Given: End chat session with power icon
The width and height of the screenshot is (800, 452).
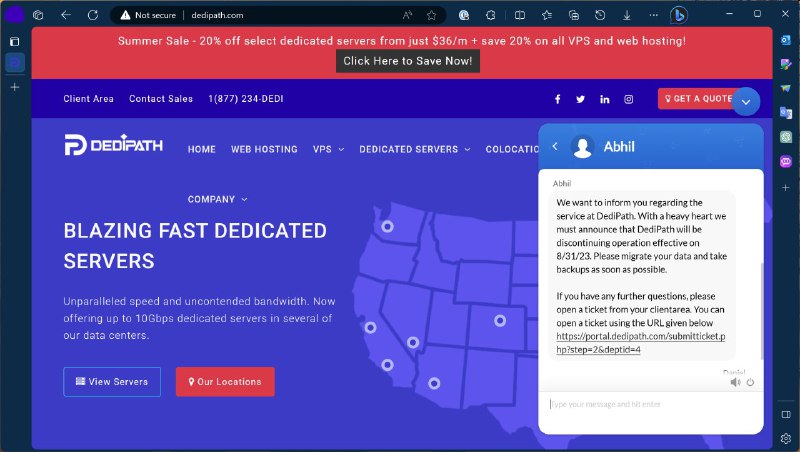Looking at the screenshot, I should [750, 382].
